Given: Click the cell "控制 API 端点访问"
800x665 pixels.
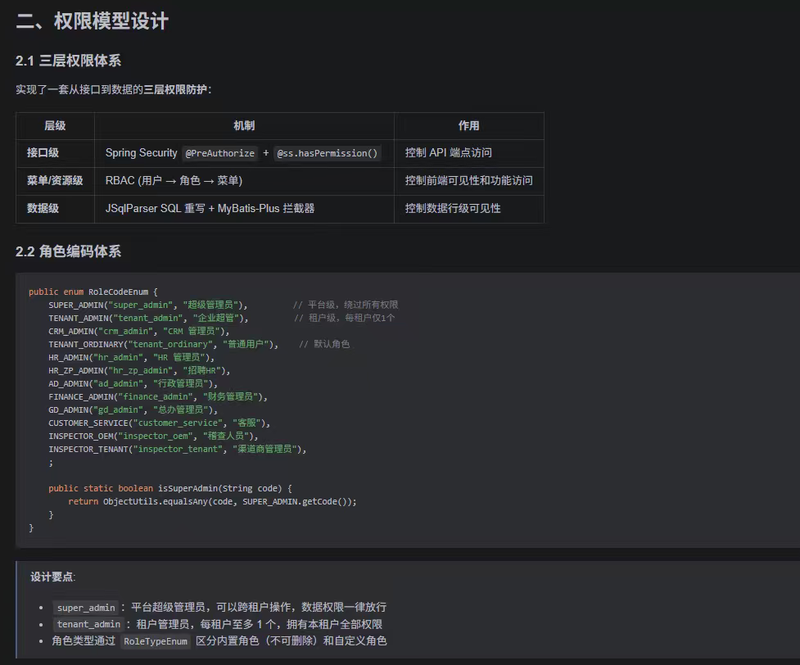Looking at the screenshot, I should pos(448,153).
